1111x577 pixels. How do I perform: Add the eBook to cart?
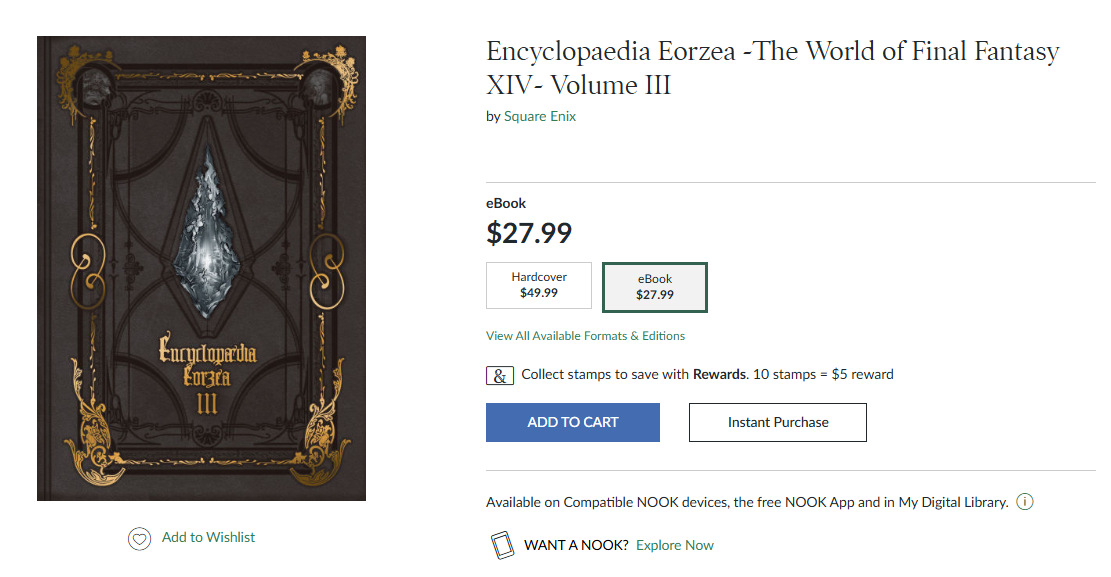tap(573, 422)
